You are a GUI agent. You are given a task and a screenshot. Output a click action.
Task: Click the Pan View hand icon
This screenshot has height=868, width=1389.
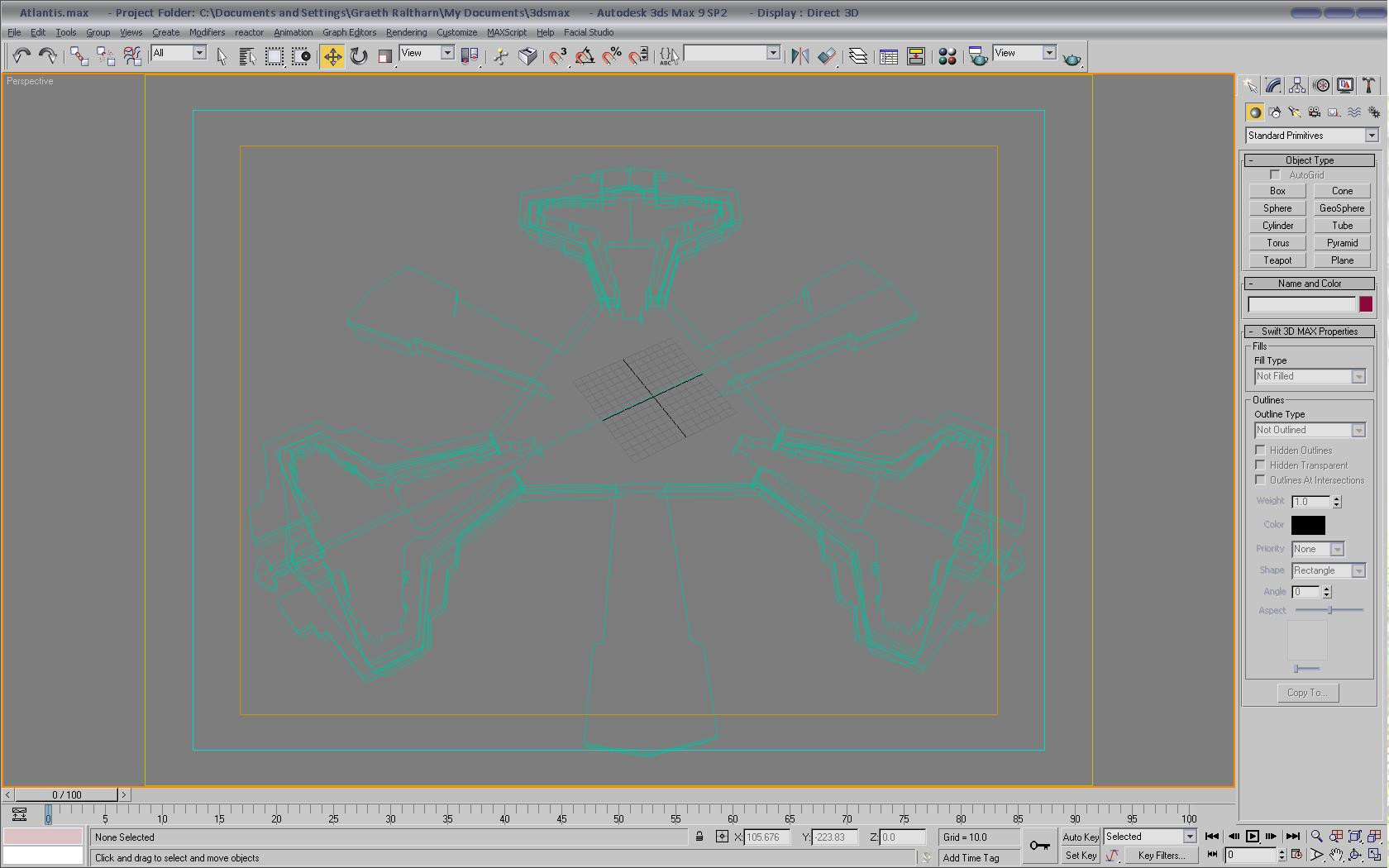[1336, 856]
